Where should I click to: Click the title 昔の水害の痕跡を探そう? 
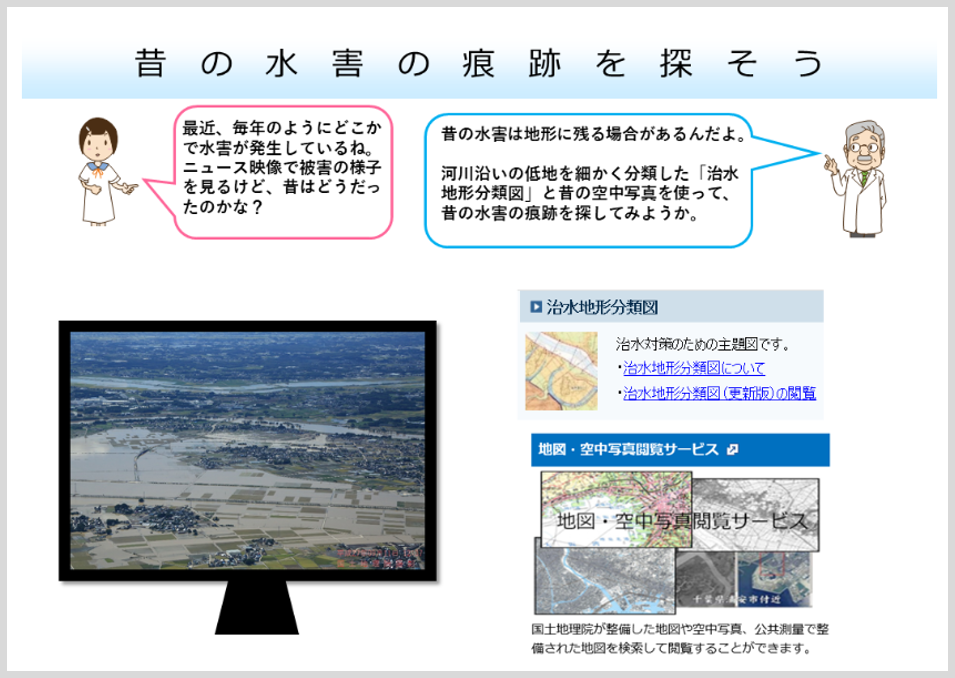click(479, 64)
